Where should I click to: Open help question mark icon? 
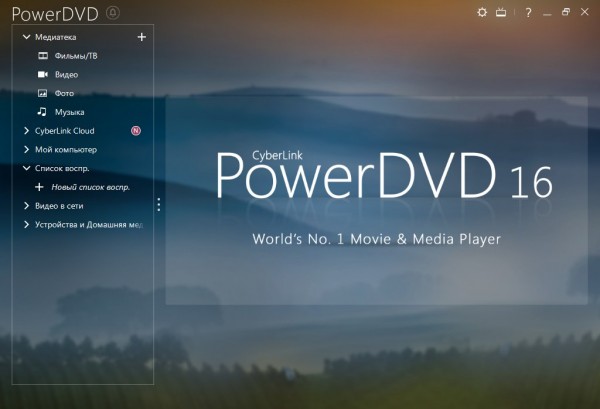(528, 13)
